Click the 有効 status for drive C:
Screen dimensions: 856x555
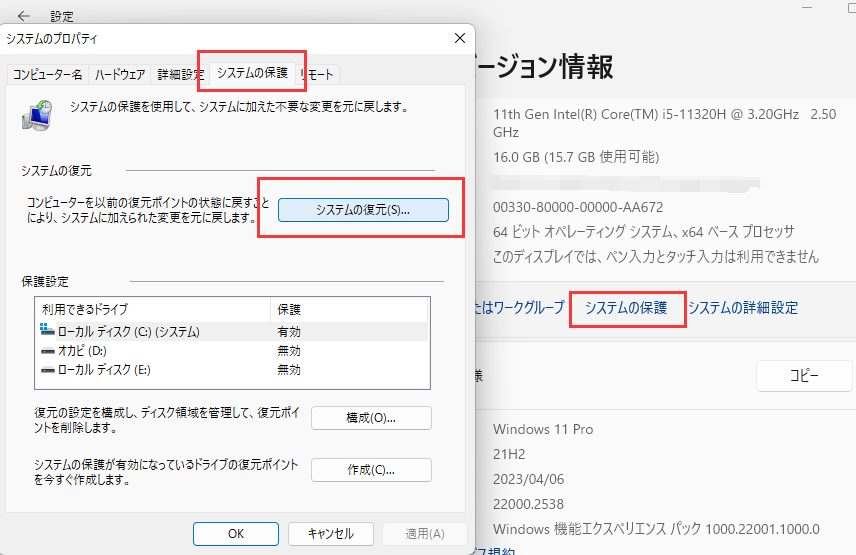point(289,332)
